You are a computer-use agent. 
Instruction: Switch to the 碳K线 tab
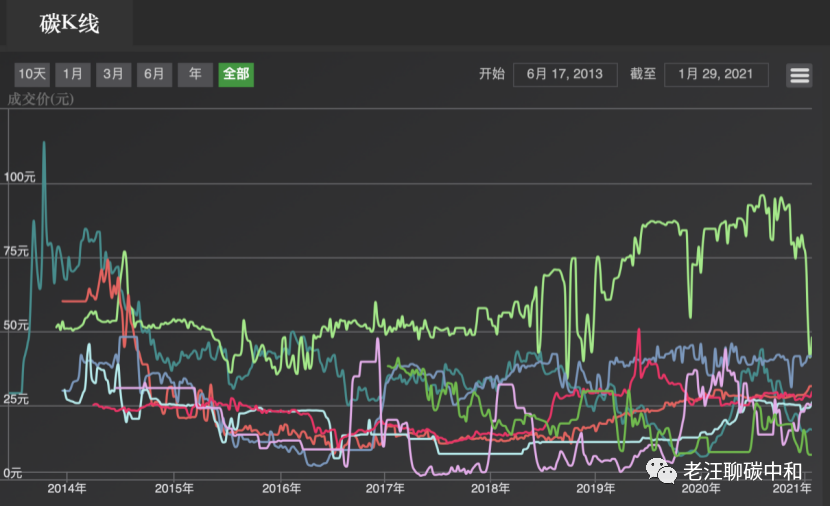pos(69,24)
